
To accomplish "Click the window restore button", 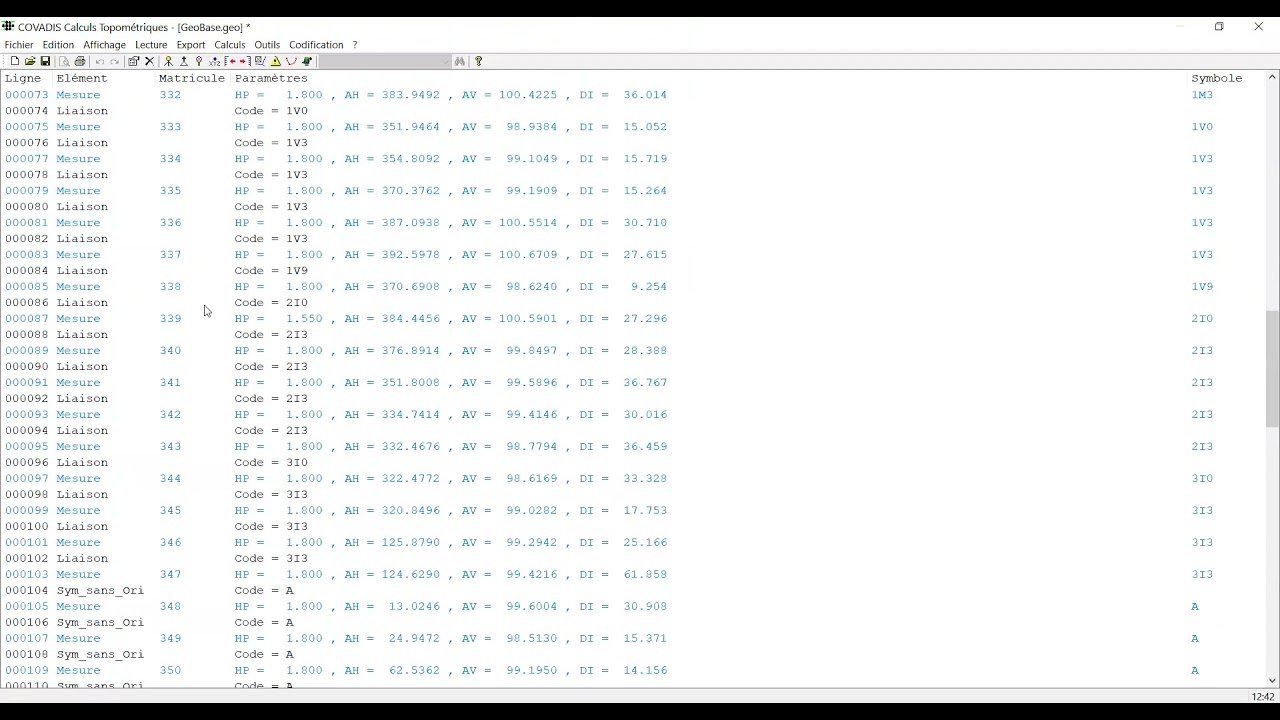I will [x=1219, y=27].
